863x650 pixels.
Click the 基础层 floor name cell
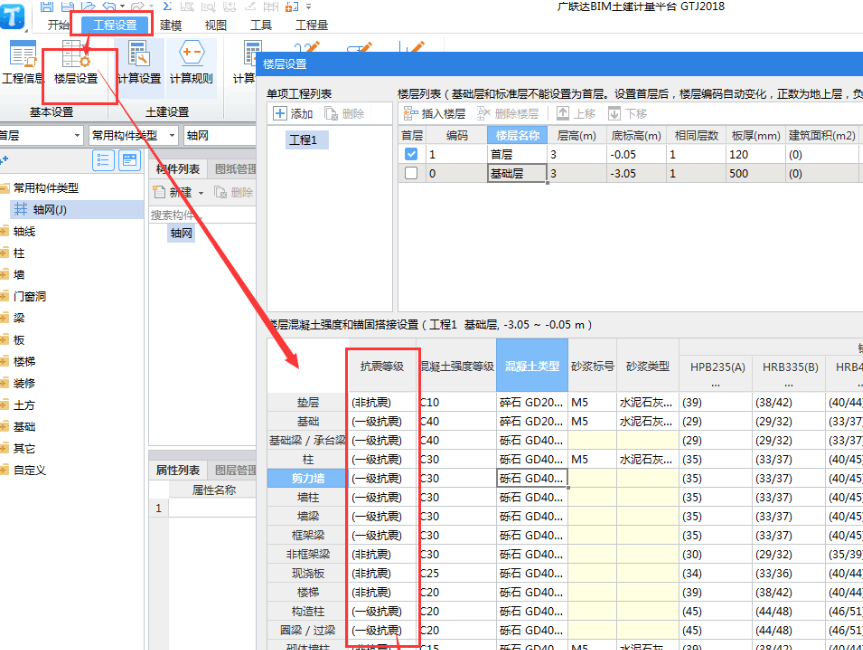[x=517, y=173]
